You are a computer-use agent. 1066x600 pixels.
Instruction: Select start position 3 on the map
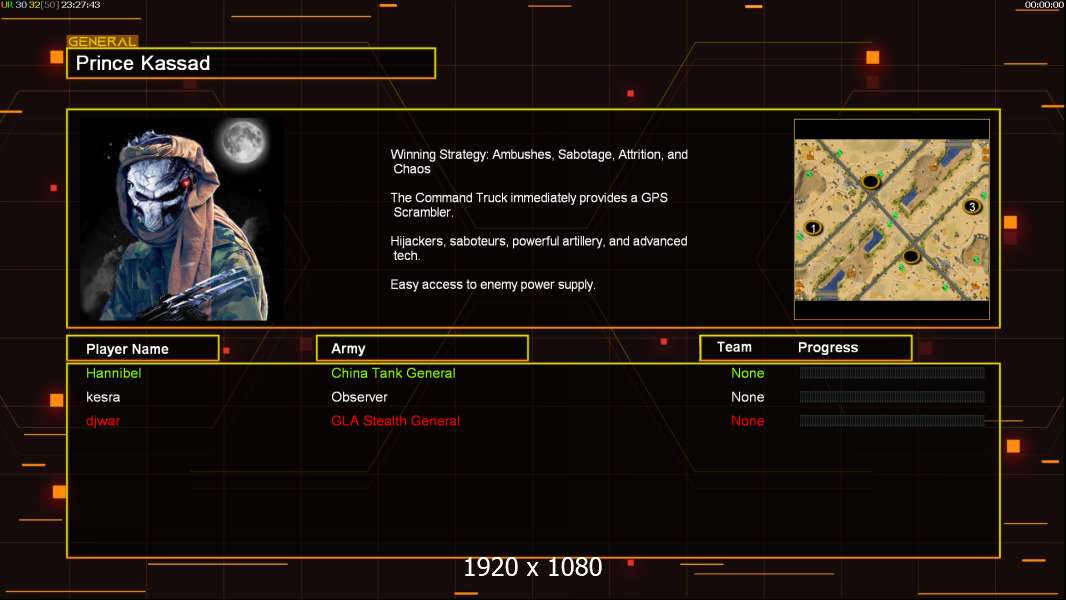click(x=972, y=207)
